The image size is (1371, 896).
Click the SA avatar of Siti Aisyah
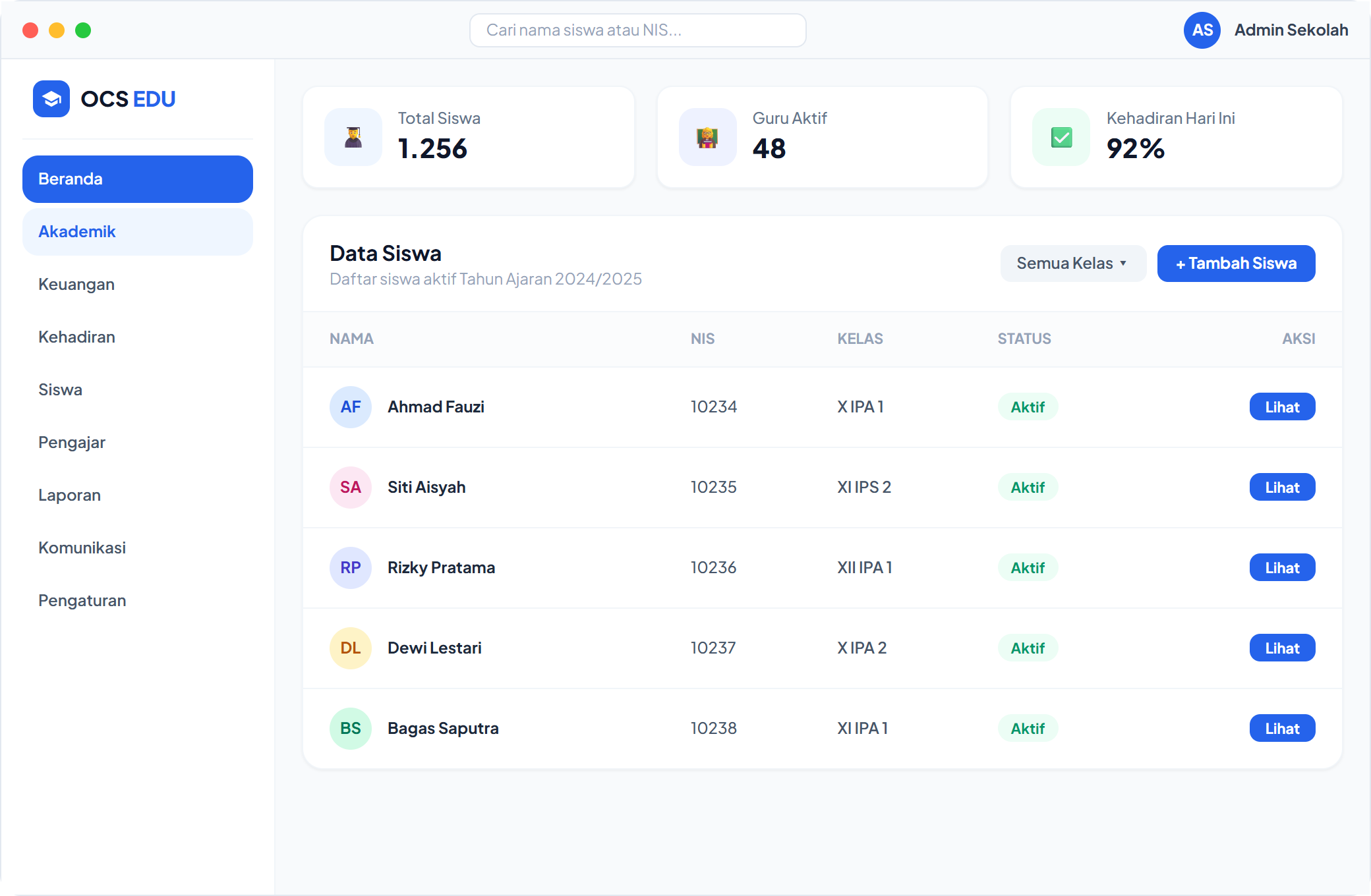tap(351, 488)
